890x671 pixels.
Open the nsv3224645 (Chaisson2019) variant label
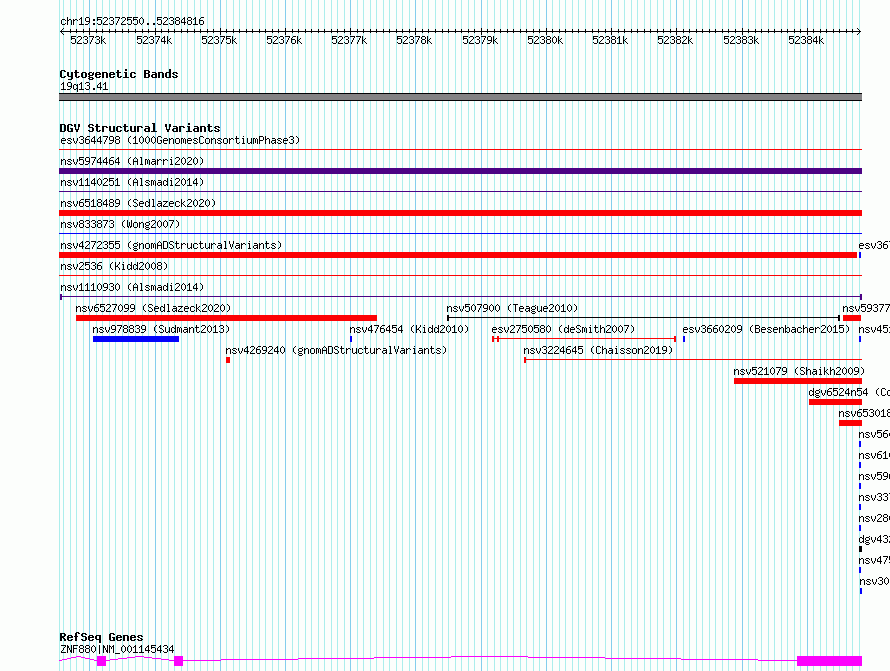coord(598,350)
